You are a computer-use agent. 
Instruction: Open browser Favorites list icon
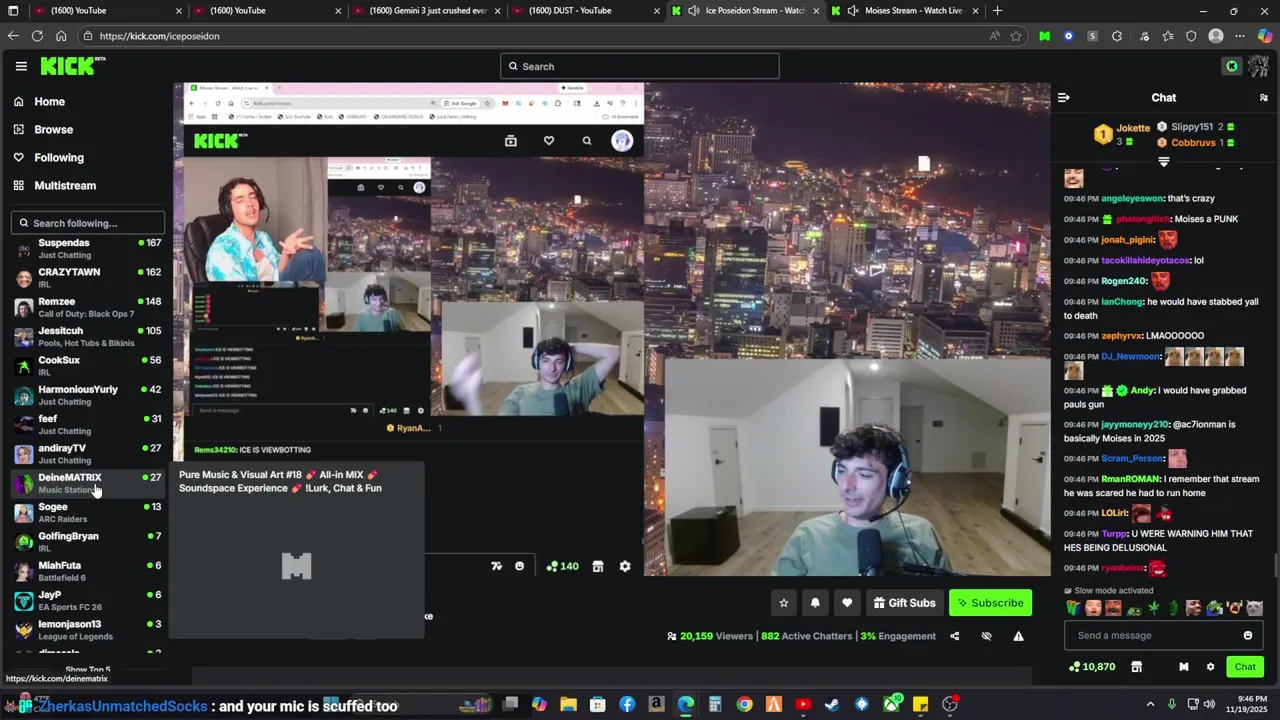pos(1168,36)
